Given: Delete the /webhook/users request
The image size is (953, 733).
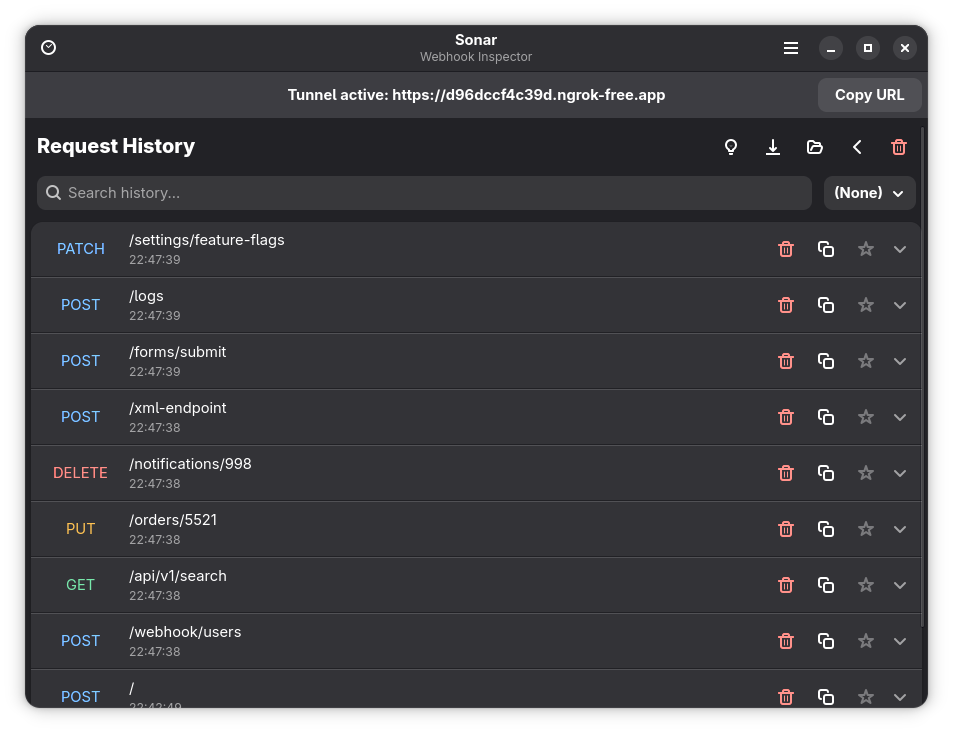Looking at the screenshot, I should click(786, 641).
